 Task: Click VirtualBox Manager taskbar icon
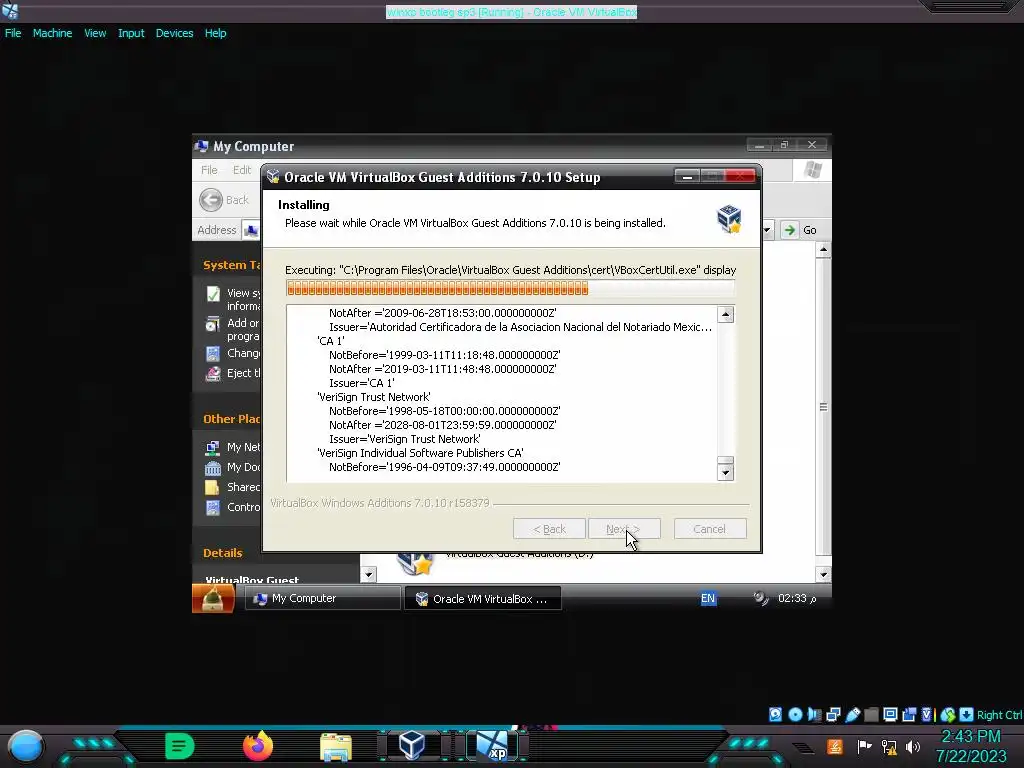click(x=411, y=746)
